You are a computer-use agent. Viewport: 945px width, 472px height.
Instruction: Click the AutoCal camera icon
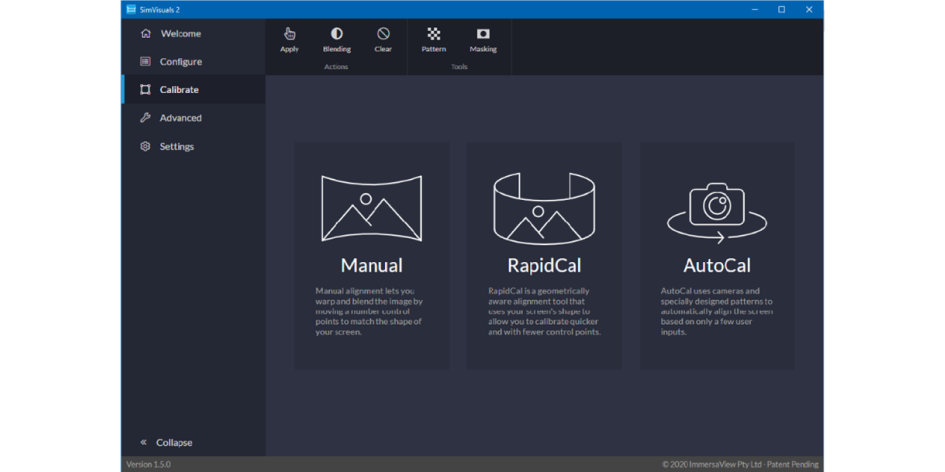(x=717, y=212)
